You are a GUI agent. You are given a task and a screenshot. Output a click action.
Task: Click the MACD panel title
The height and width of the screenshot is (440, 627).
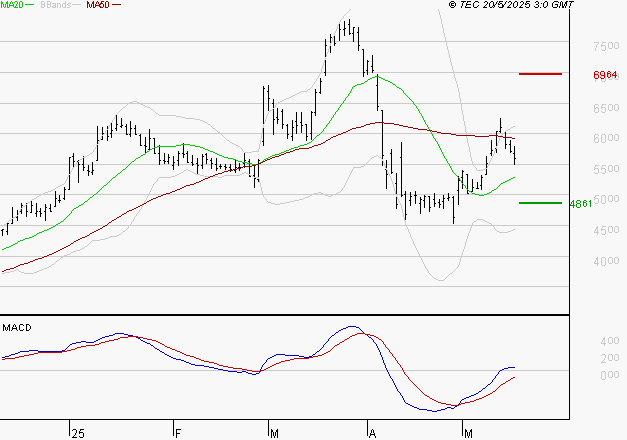click(16, 327)
